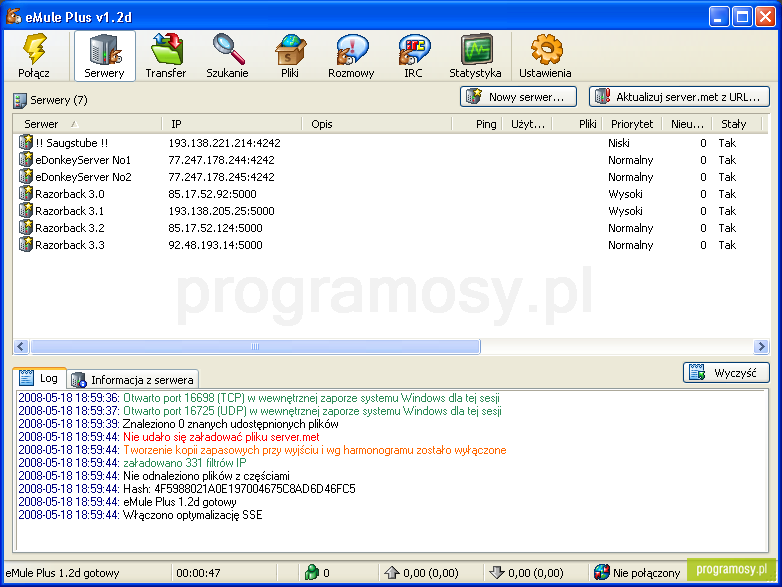
Task: Open the Transfer window
Action: click(166, 56)
